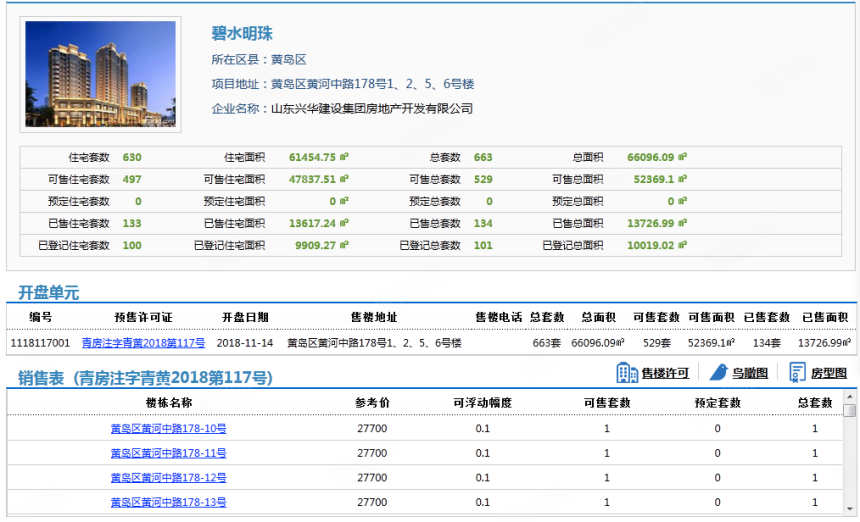
Task: Click the 楼栋名称 column header
Action: click(168, 403)
